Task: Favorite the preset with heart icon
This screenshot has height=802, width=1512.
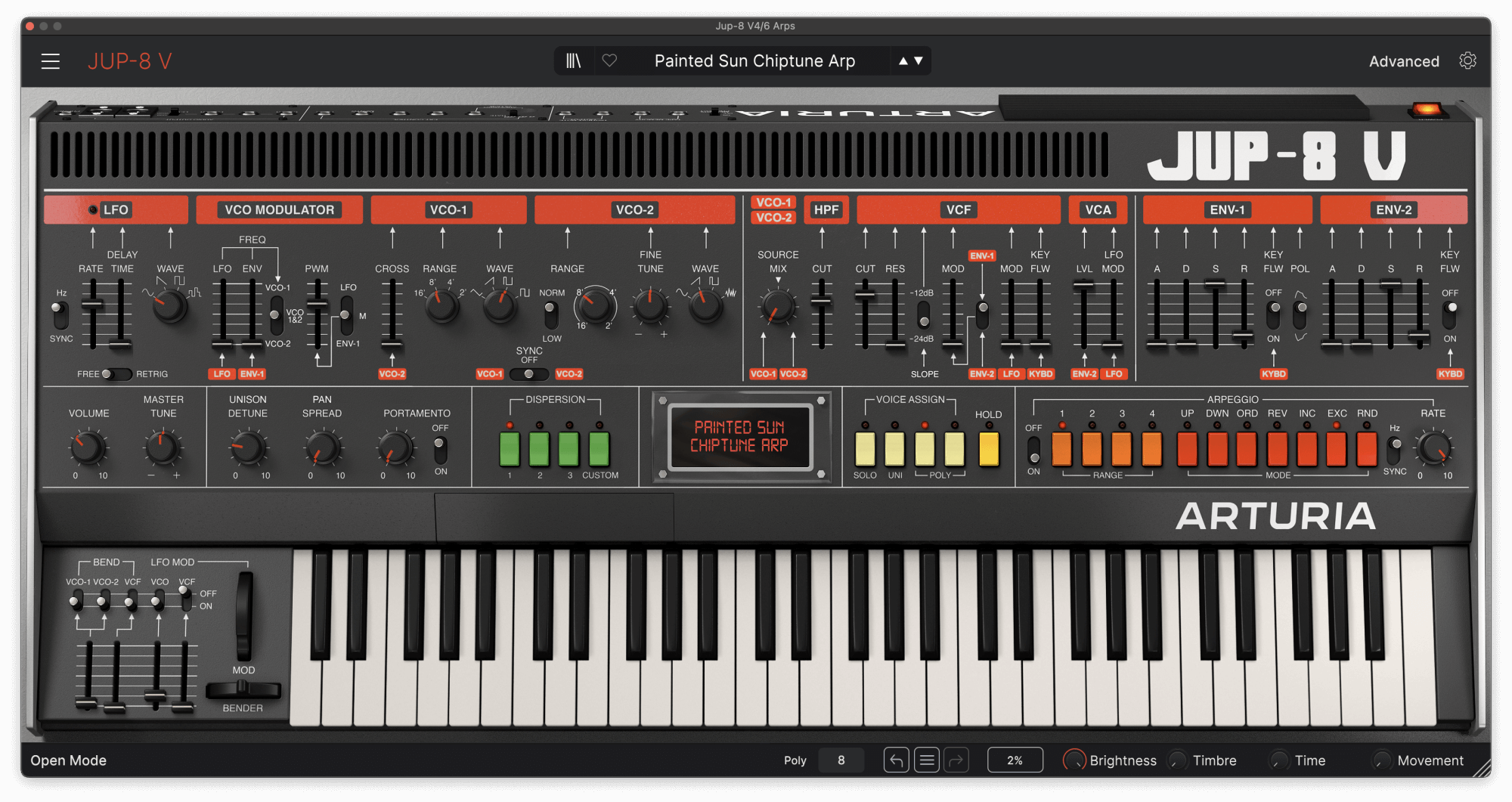Action: click(x=609, y=60)
